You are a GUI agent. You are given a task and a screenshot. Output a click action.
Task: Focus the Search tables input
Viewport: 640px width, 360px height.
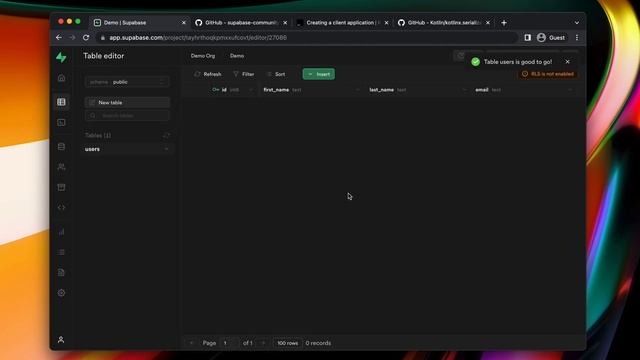point(127,116)
